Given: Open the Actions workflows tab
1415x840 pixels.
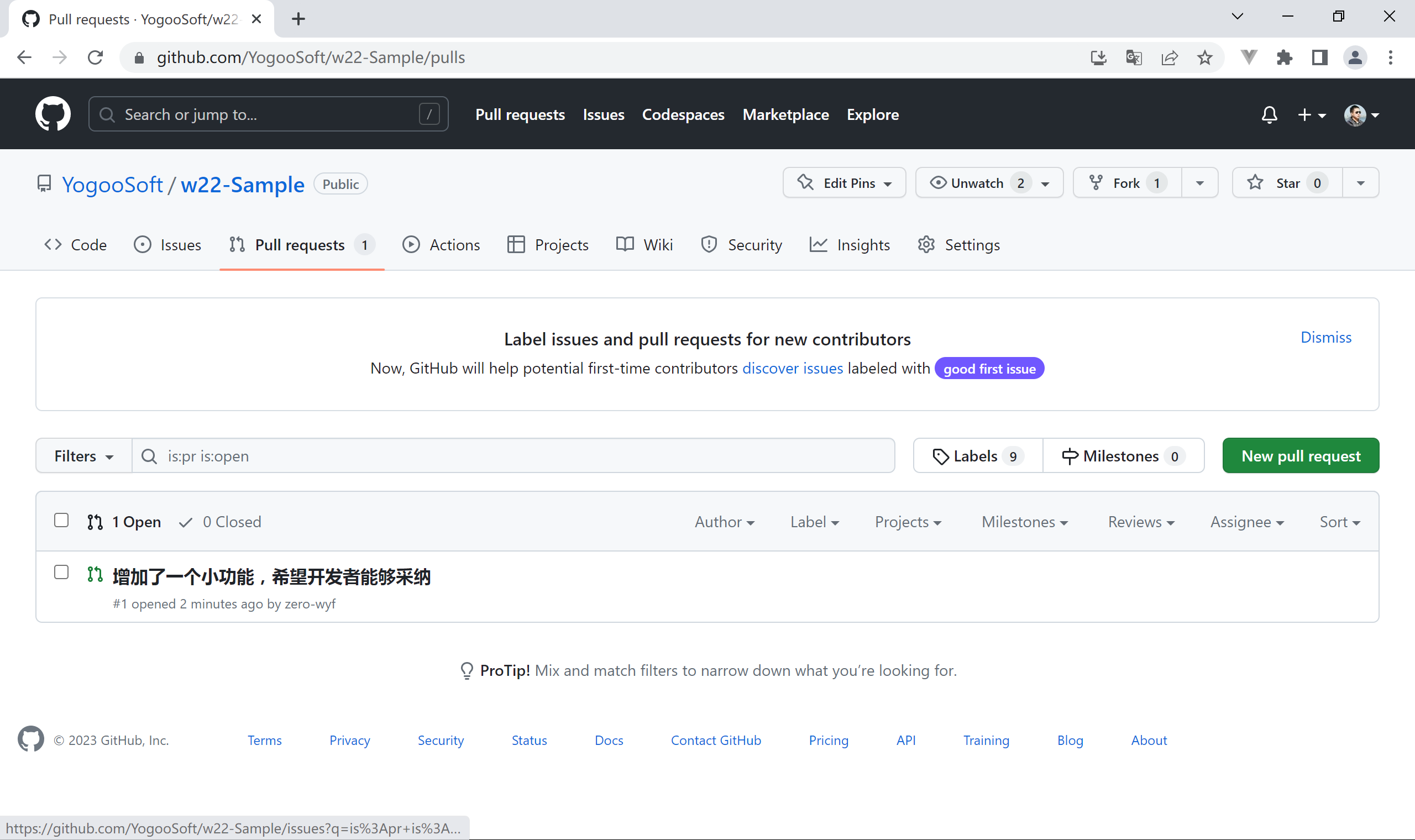Looking at the screenshot, I should click(x=442, y=244).
